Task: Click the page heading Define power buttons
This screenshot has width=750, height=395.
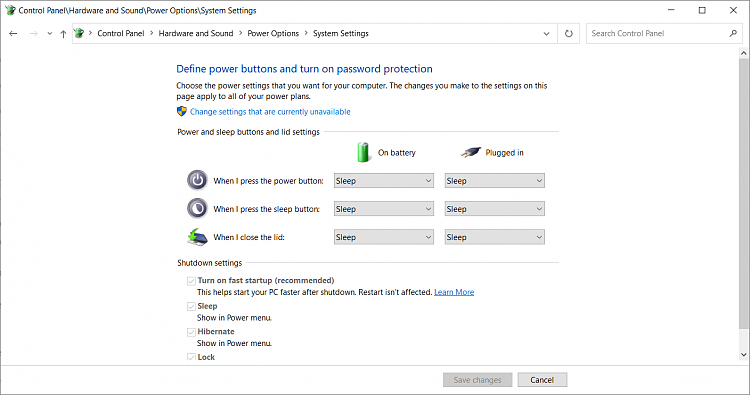Action: pos(304,69)
